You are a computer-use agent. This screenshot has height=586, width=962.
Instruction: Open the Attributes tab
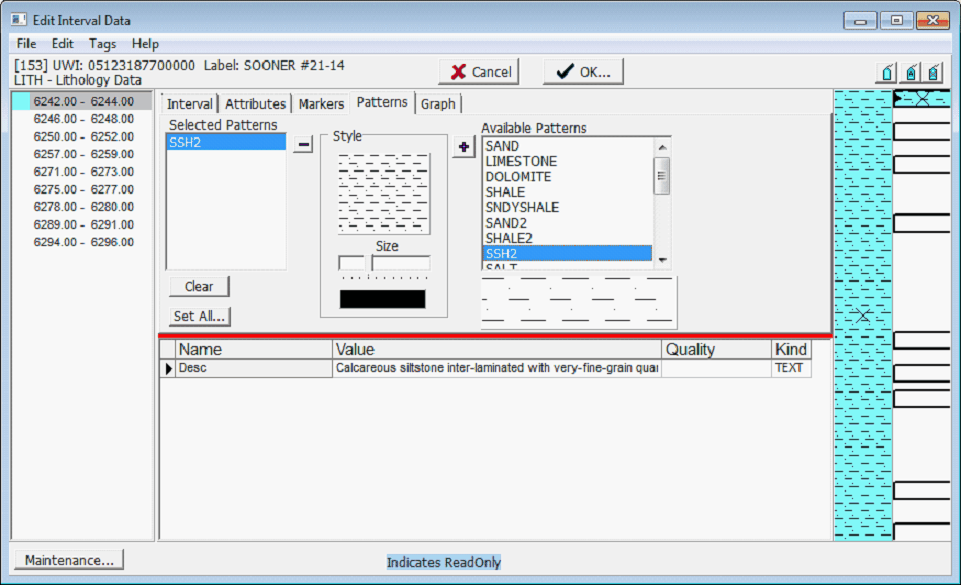click(x=255, y=104)
